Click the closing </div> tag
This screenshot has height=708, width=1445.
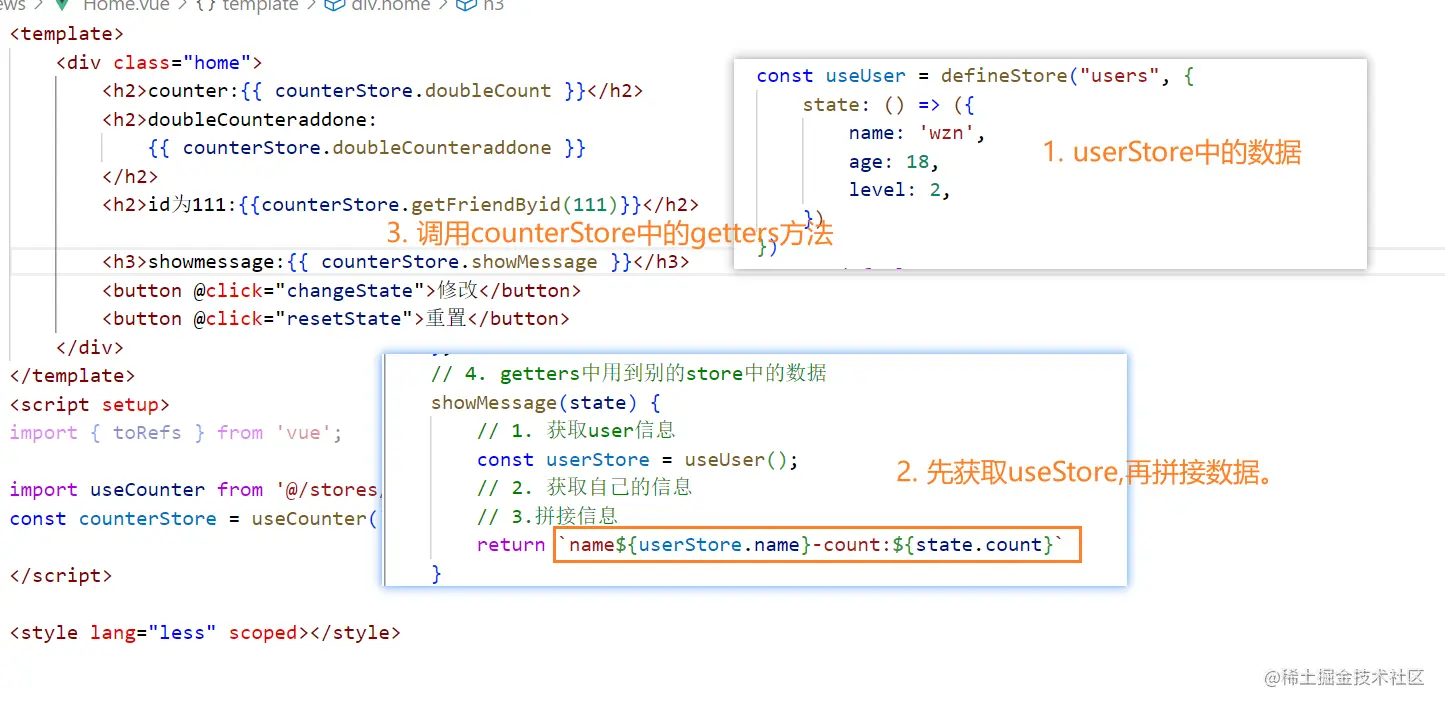(90, 348)
